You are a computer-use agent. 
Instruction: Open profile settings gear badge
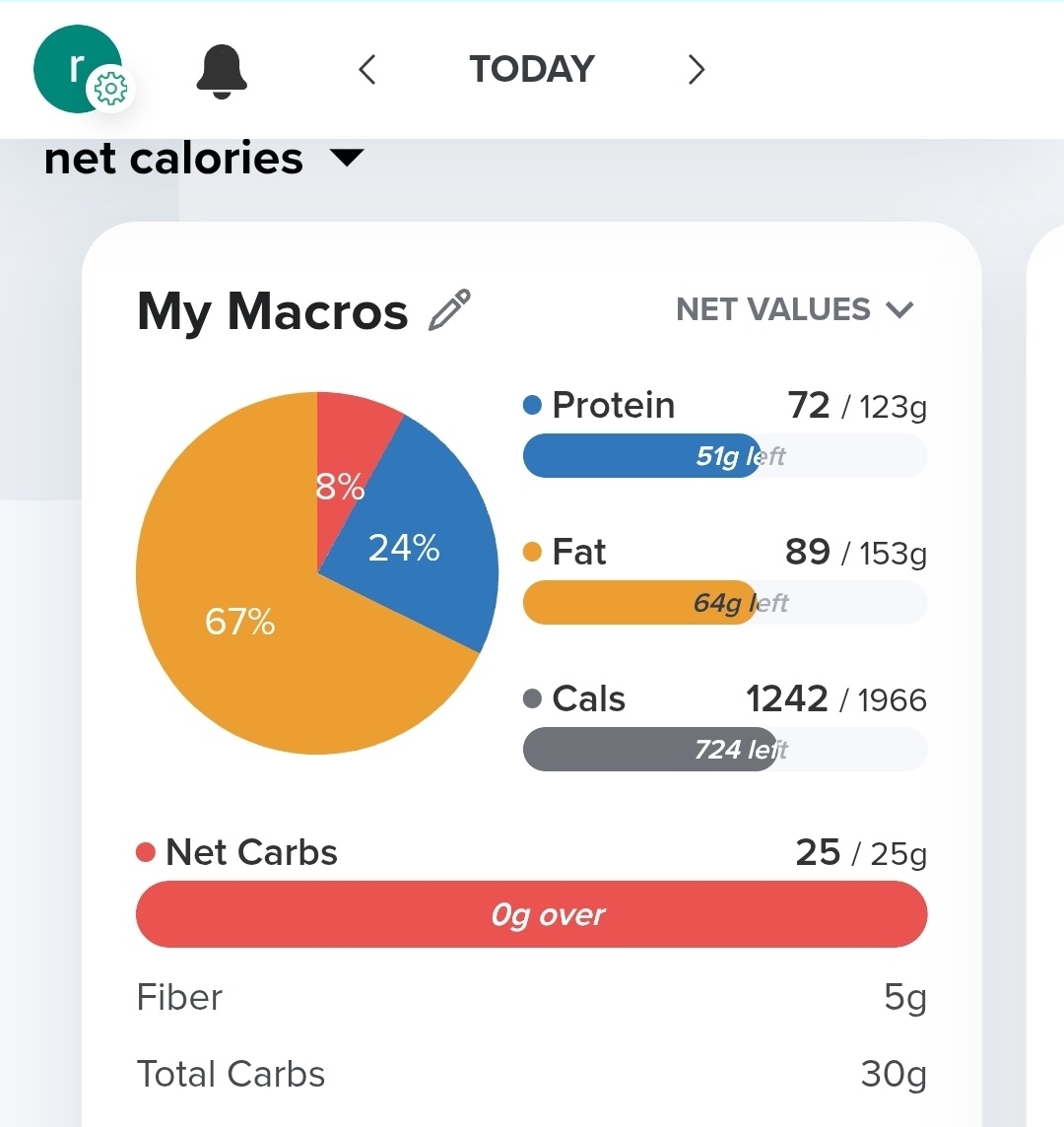tap(109, 90)
